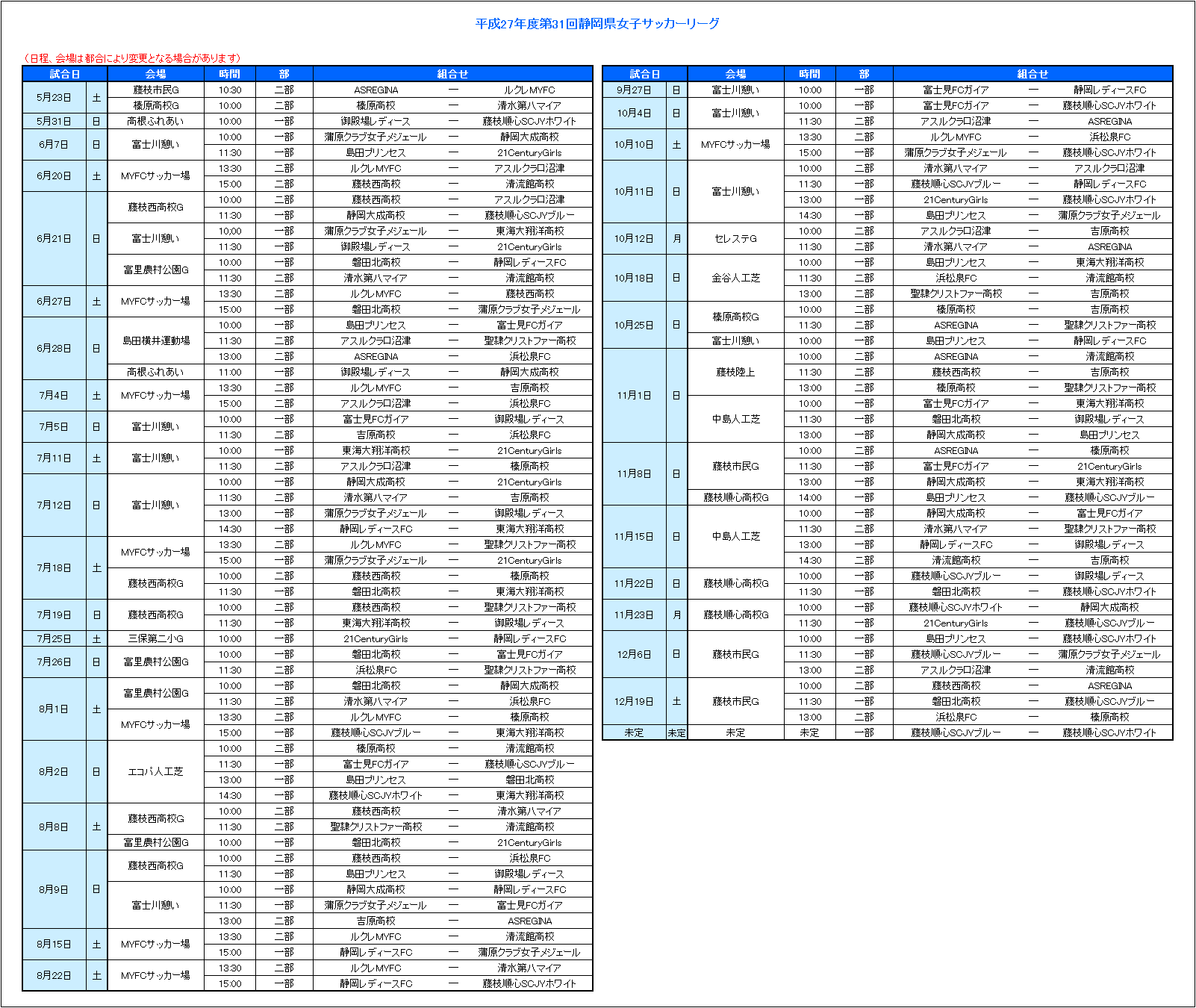Image resolution: width=1196 pixels, height=1008 pixels.
Task: Click the venue cell 島田横井運動場
Action: [156, 341]
